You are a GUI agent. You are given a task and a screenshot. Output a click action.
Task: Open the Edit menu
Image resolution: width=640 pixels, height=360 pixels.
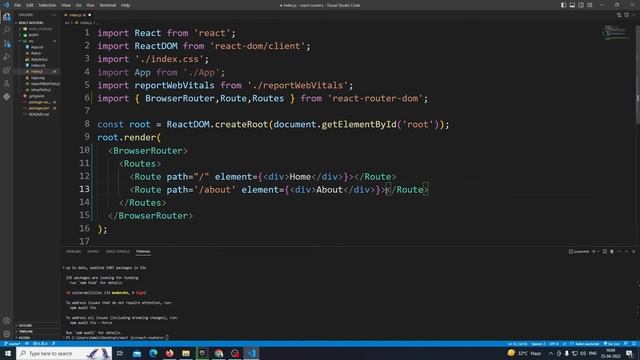pyautogui.click(x=29, y=5)
